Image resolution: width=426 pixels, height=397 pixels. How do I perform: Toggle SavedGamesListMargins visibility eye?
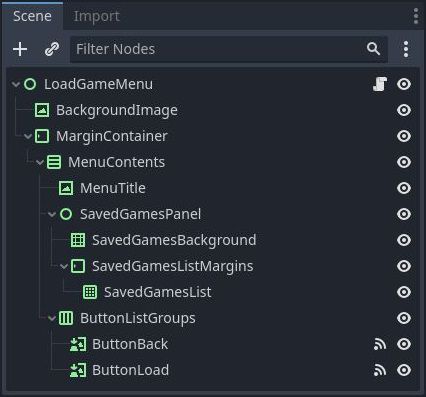click(404, 266)
